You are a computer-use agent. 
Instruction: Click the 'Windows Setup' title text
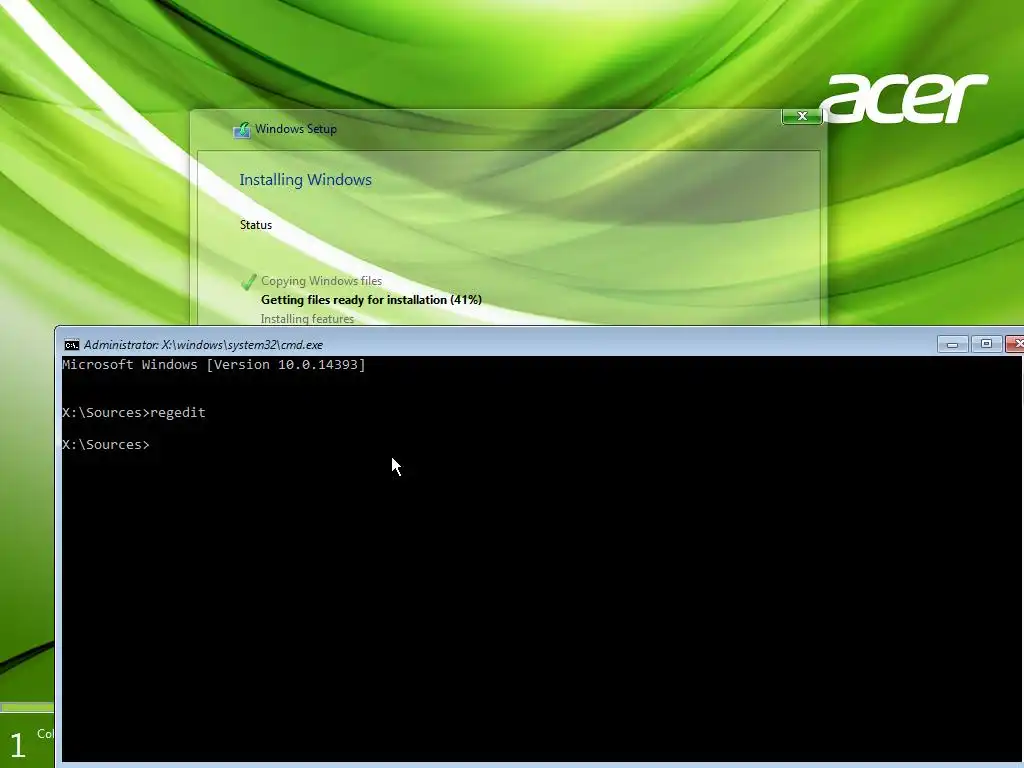(x=296, y=129)
